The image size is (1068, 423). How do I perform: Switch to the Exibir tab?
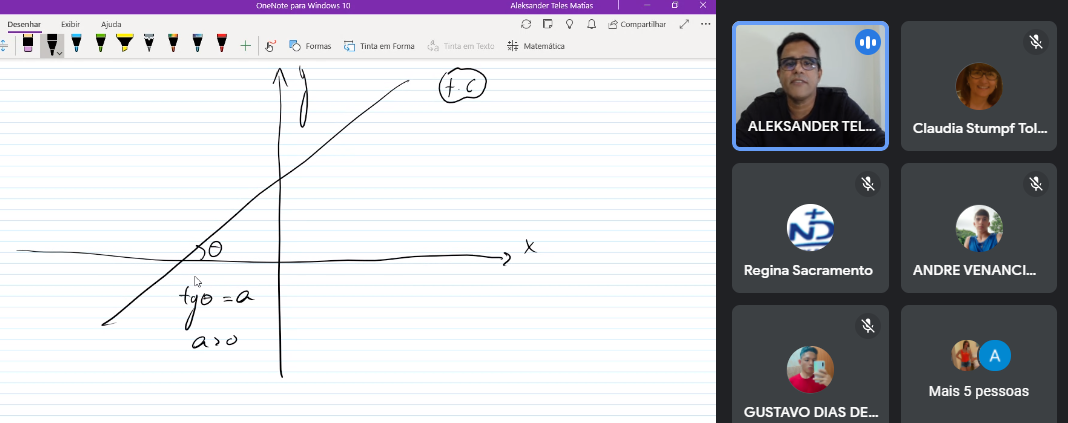(x=70, y=23)
